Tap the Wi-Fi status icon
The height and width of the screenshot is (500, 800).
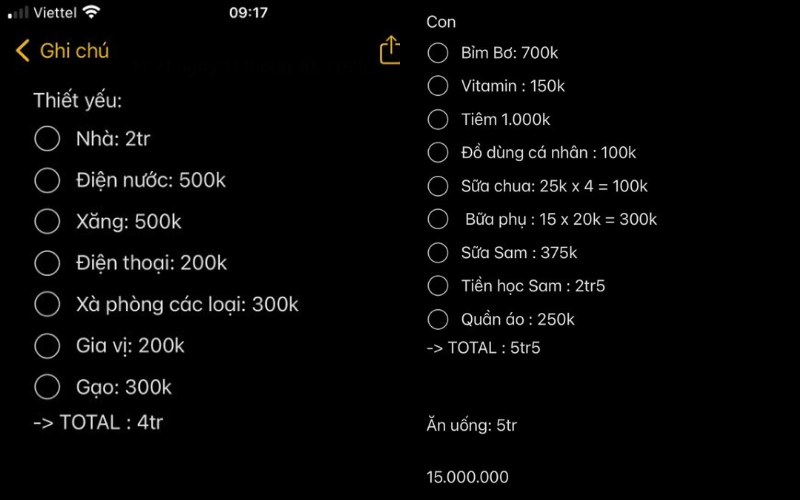click(92, 12)
